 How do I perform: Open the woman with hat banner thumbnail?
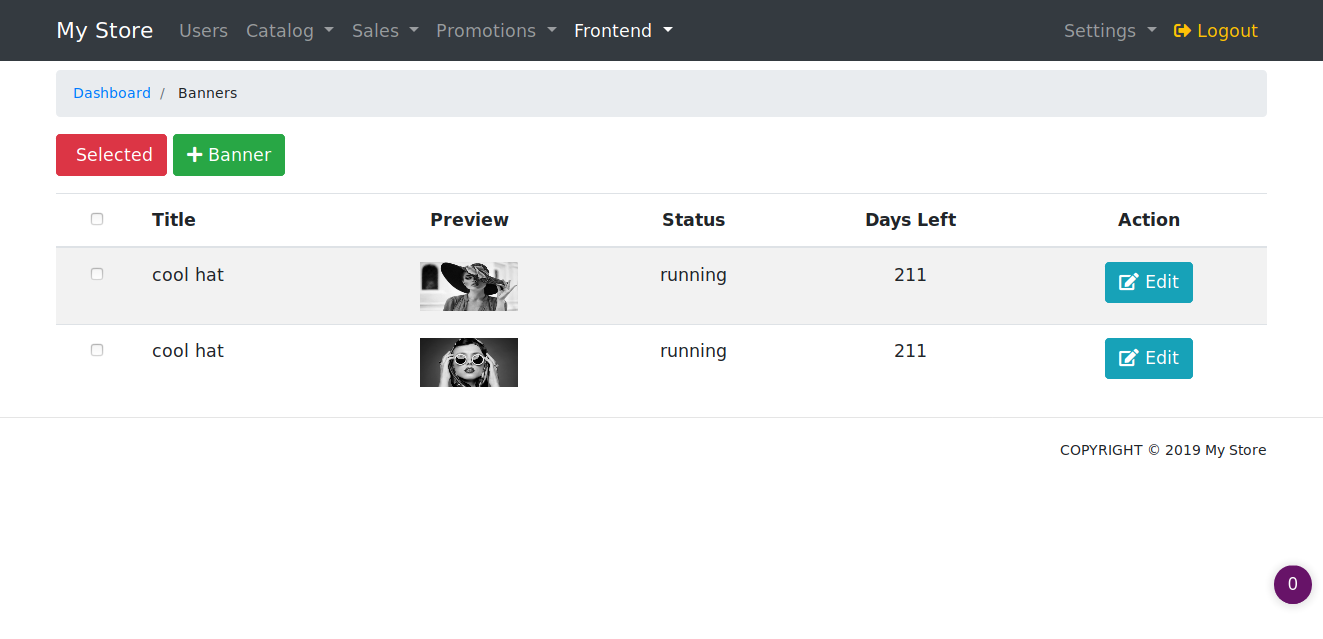point(469,287)
